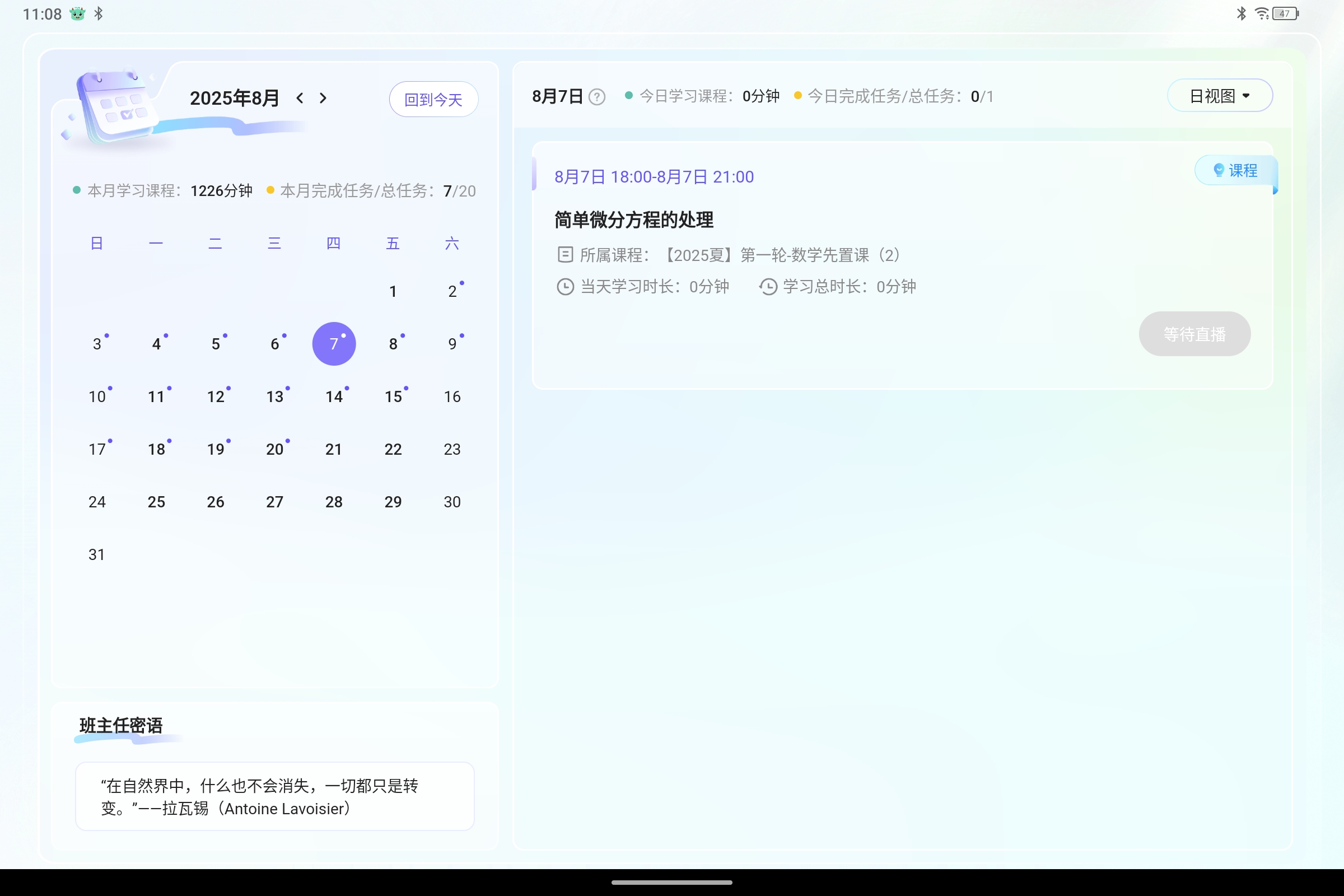Image resolution: width=1344 pixels, height=896 pixels.
Task: Select August 30 on the calendar
Action: tap(452, 502)
